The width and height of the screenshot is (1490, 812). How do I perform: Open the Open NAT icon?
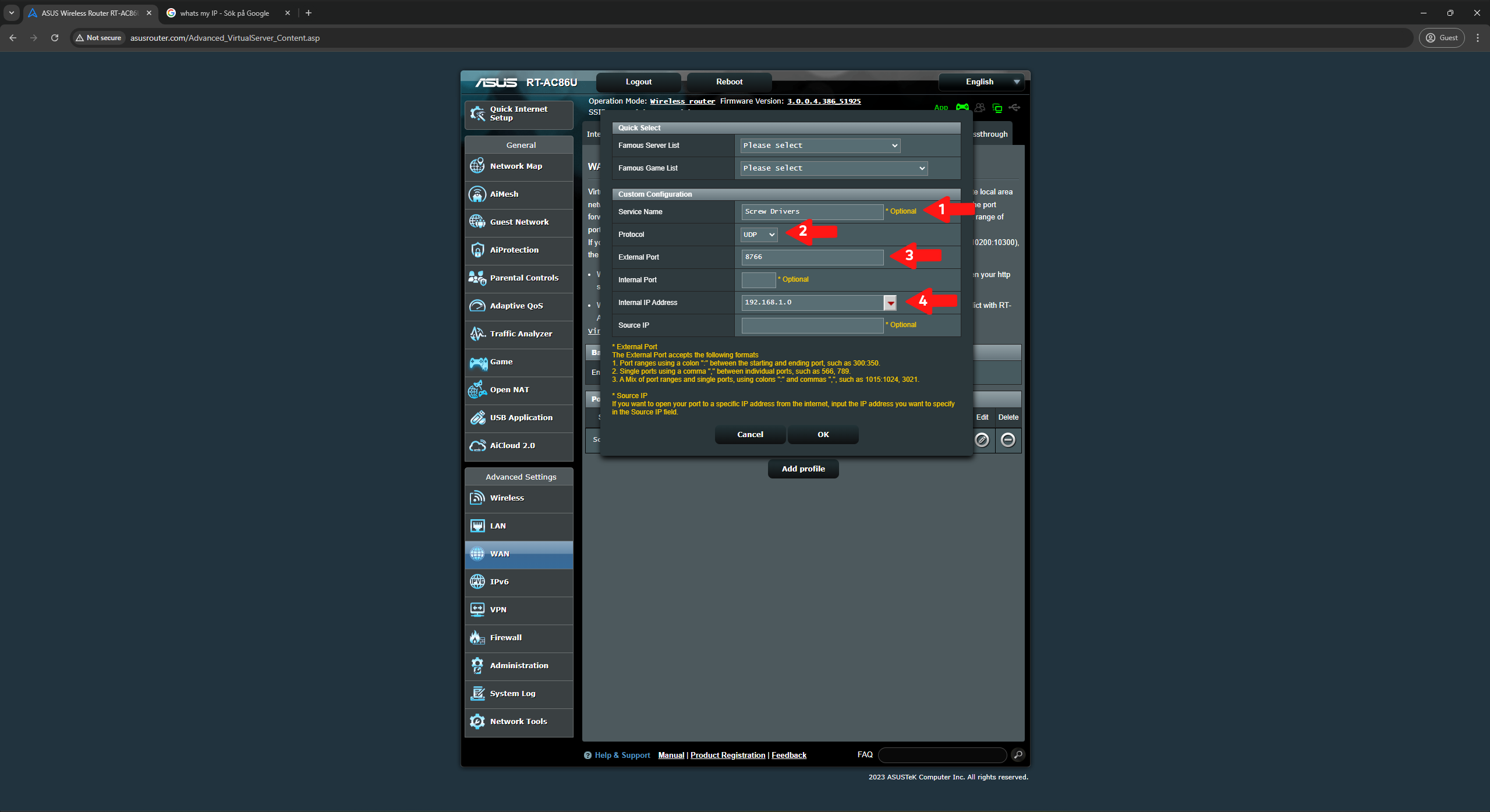pyautogui.click(x=477, y=389)
